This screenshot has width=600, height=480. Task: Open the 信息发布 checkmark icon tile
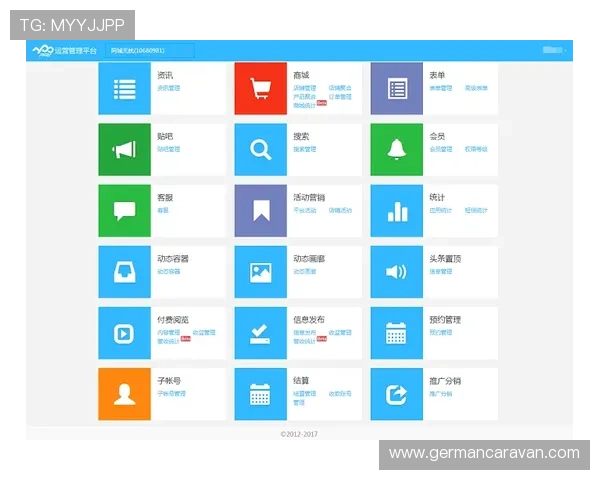pyautogui.click(x=261, y=333)
